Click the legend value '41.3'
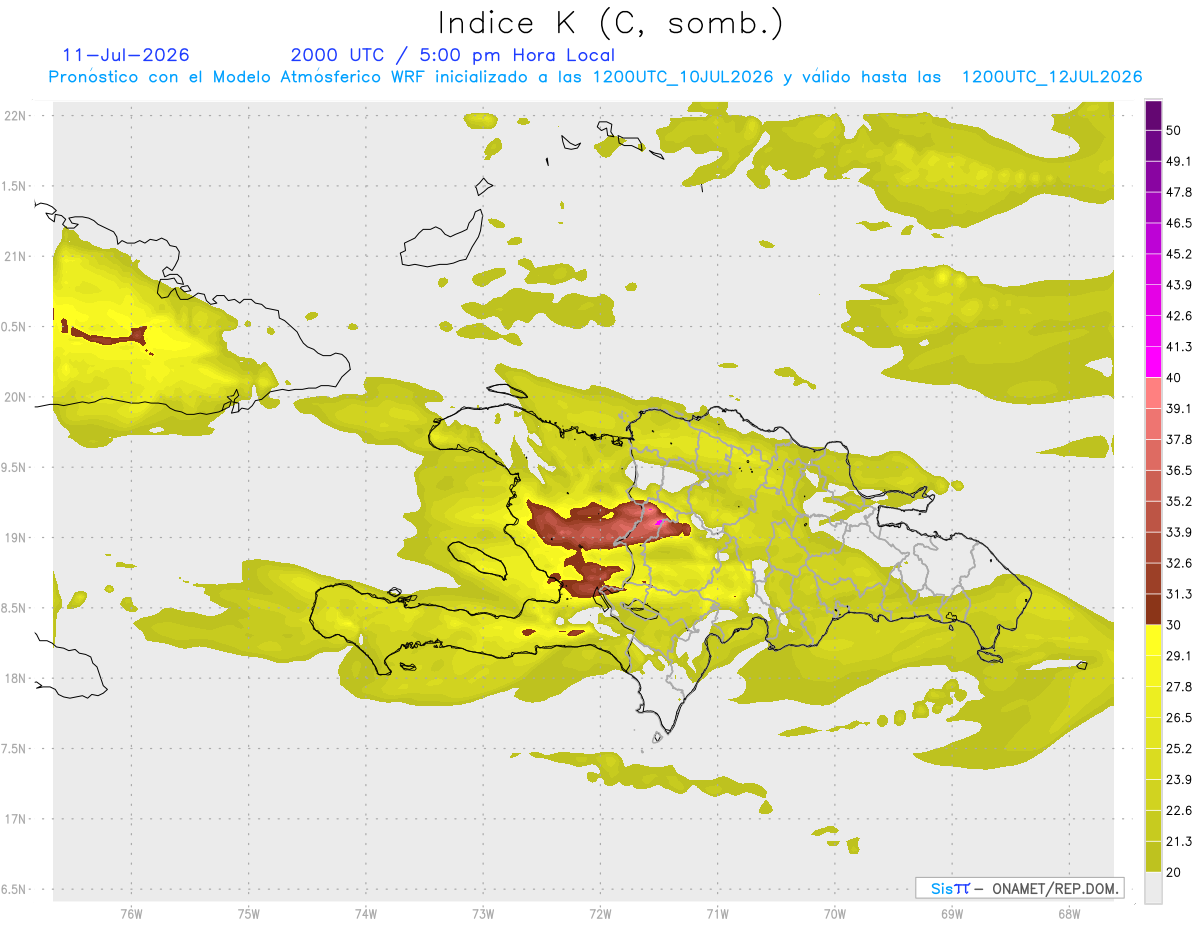 (1180, 347)
